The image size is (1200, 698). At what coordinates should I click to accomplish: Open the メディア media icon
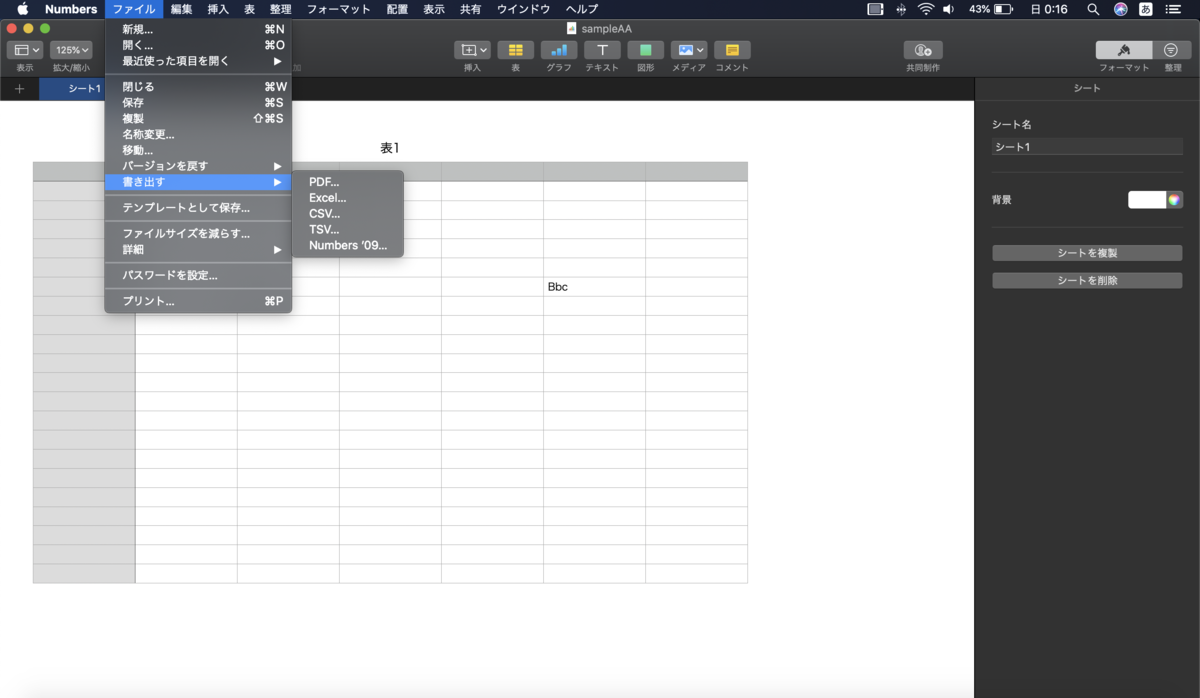pyautogui.click(x=688, y=50)
